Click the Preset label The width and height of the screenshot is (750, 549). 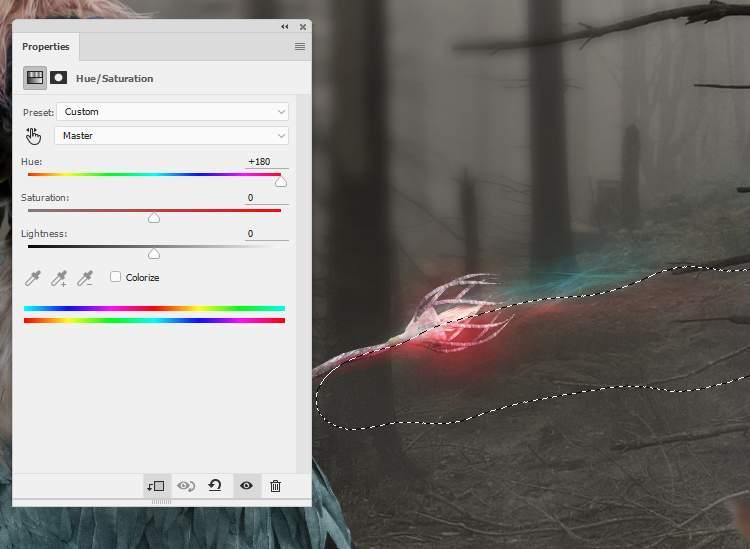(x=38, y=112)
